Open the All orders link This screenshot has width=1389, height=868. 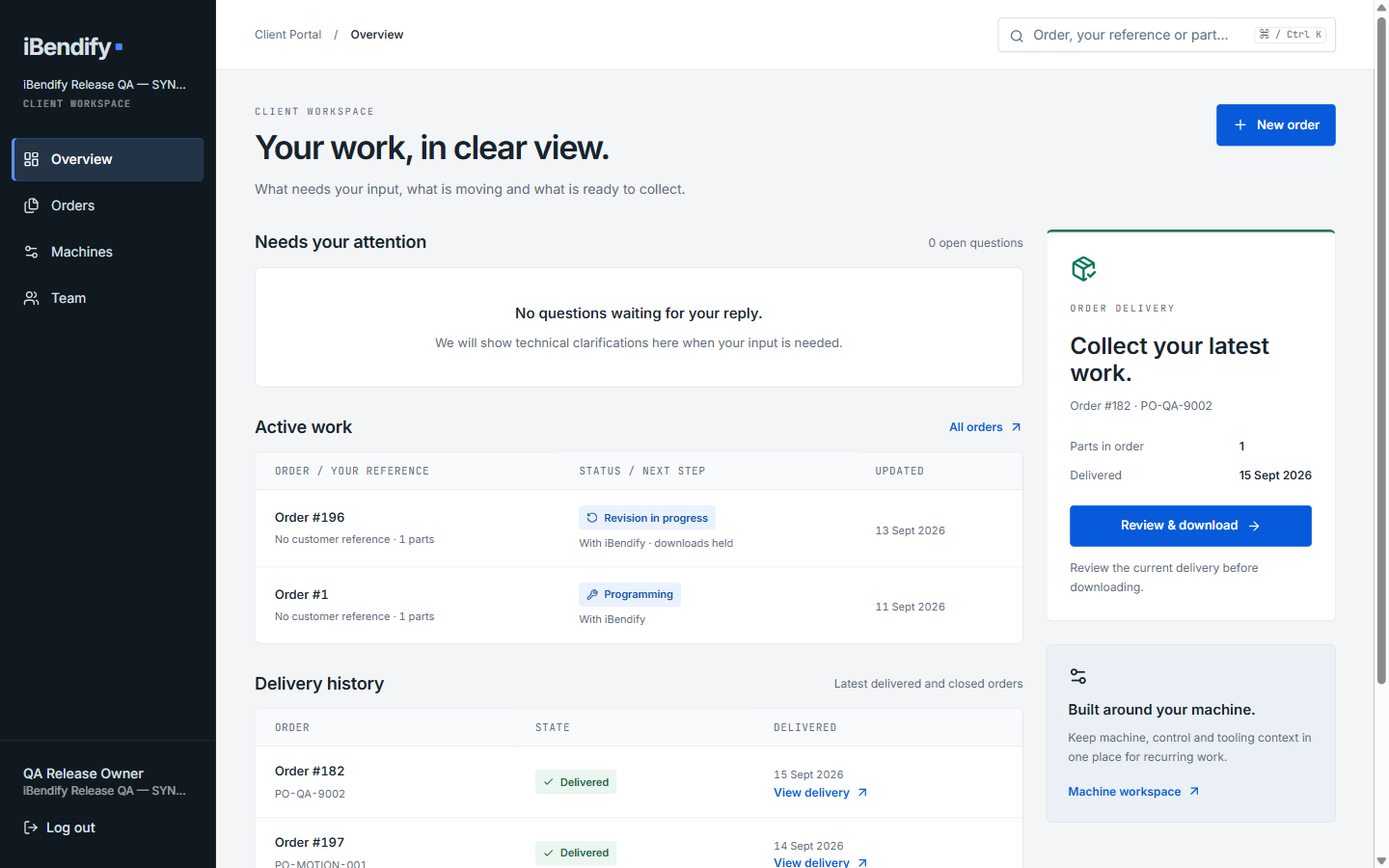tap(985, 427)
